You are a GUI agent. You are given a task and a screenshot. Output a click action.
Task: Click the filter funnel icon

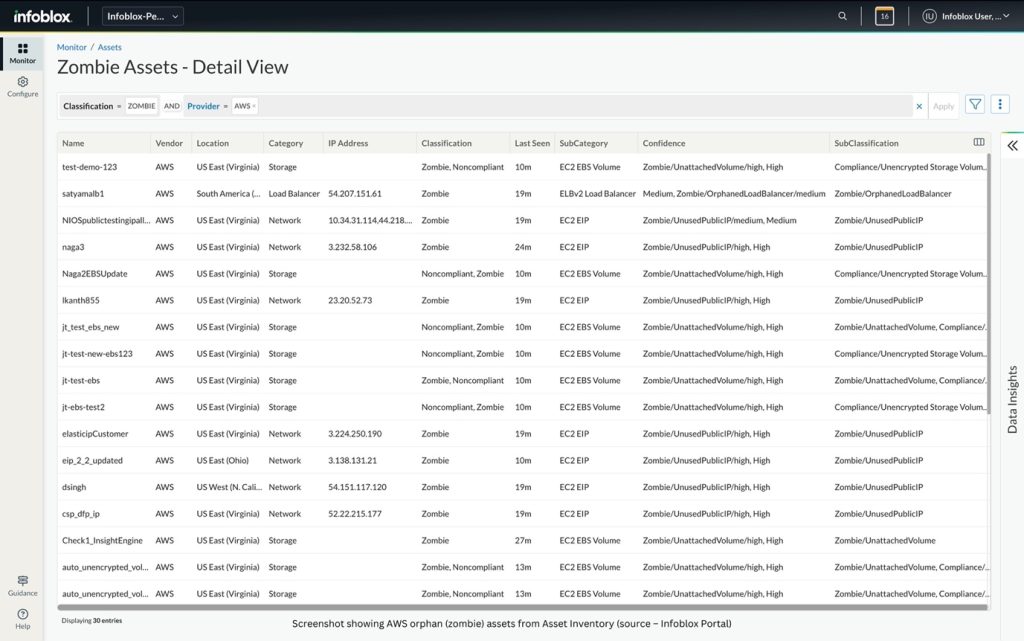pos(975,105)
